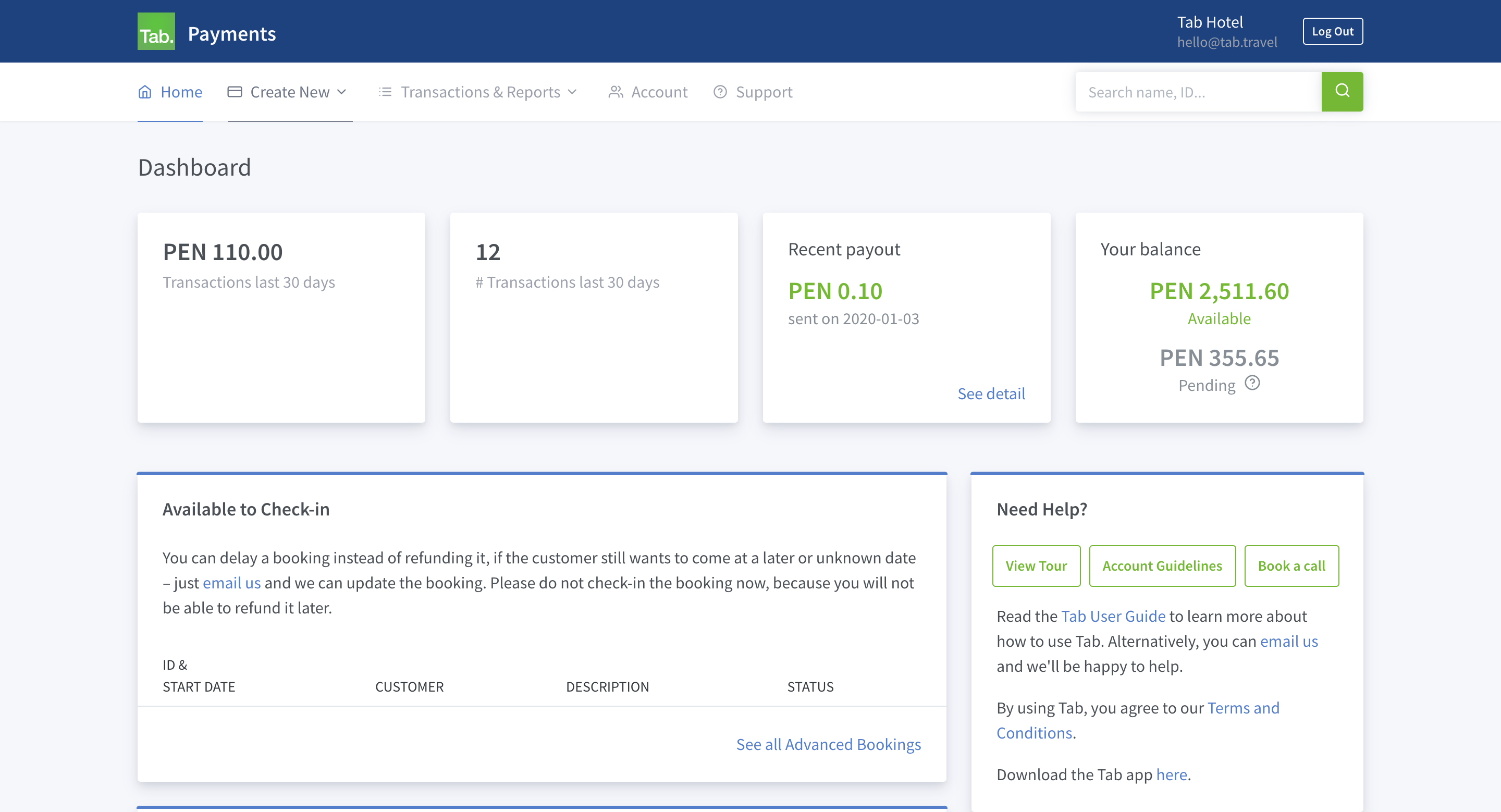Click the green search magnifier button
The image size is (1501, 812).
pos(1342,91)
